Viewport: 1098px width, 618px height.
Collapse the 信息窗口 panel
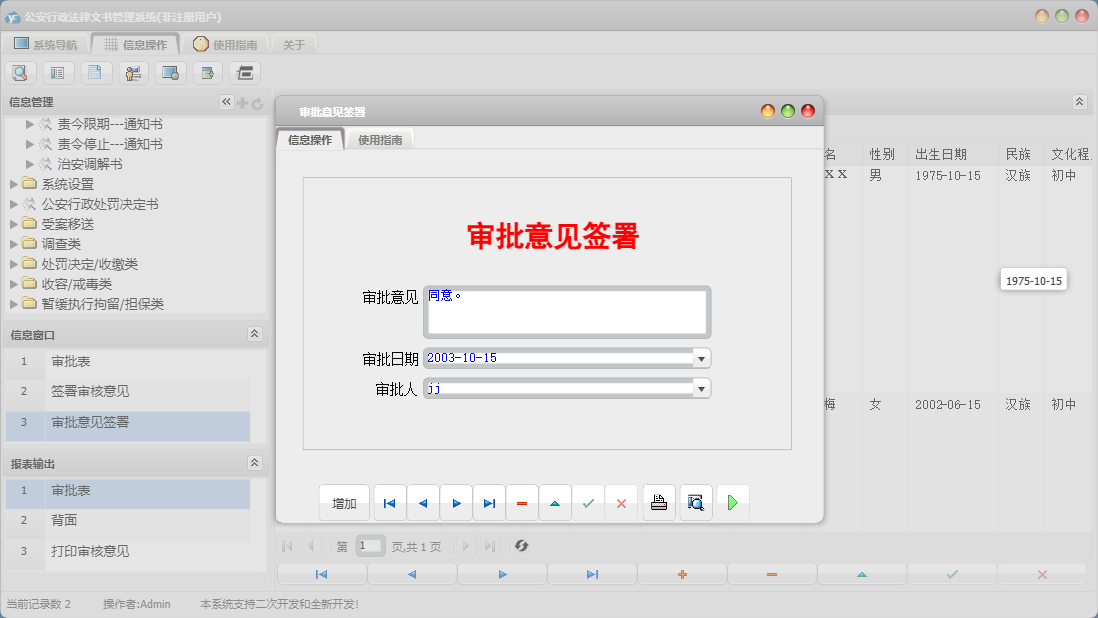(x=255, y=334)
